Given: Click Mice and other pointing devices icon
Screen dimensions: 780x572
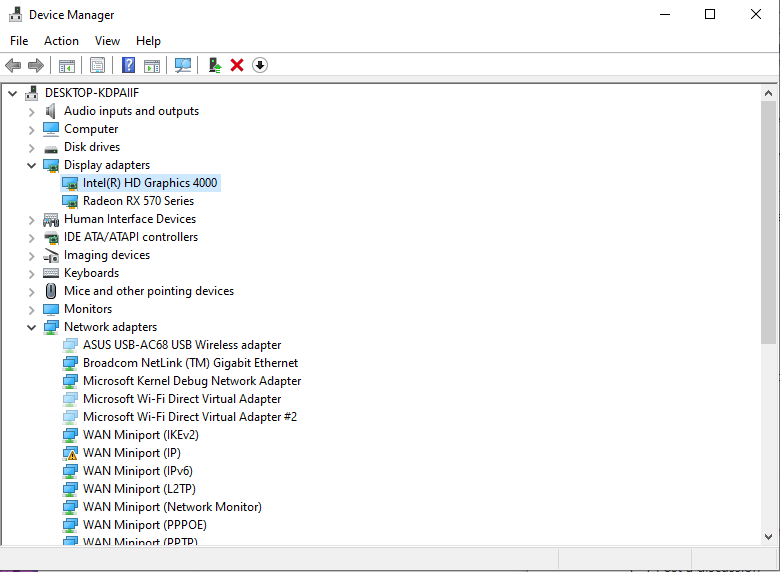Looking at the screenshot, I should point(51,291).
